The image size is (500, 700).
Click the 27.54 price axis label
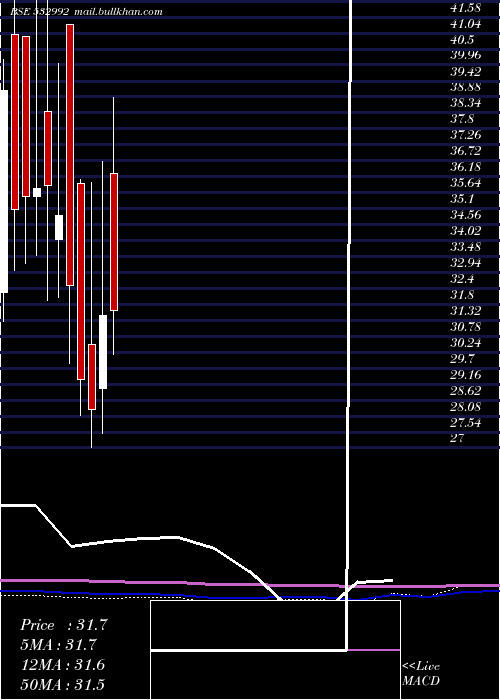tap(466, 422)
